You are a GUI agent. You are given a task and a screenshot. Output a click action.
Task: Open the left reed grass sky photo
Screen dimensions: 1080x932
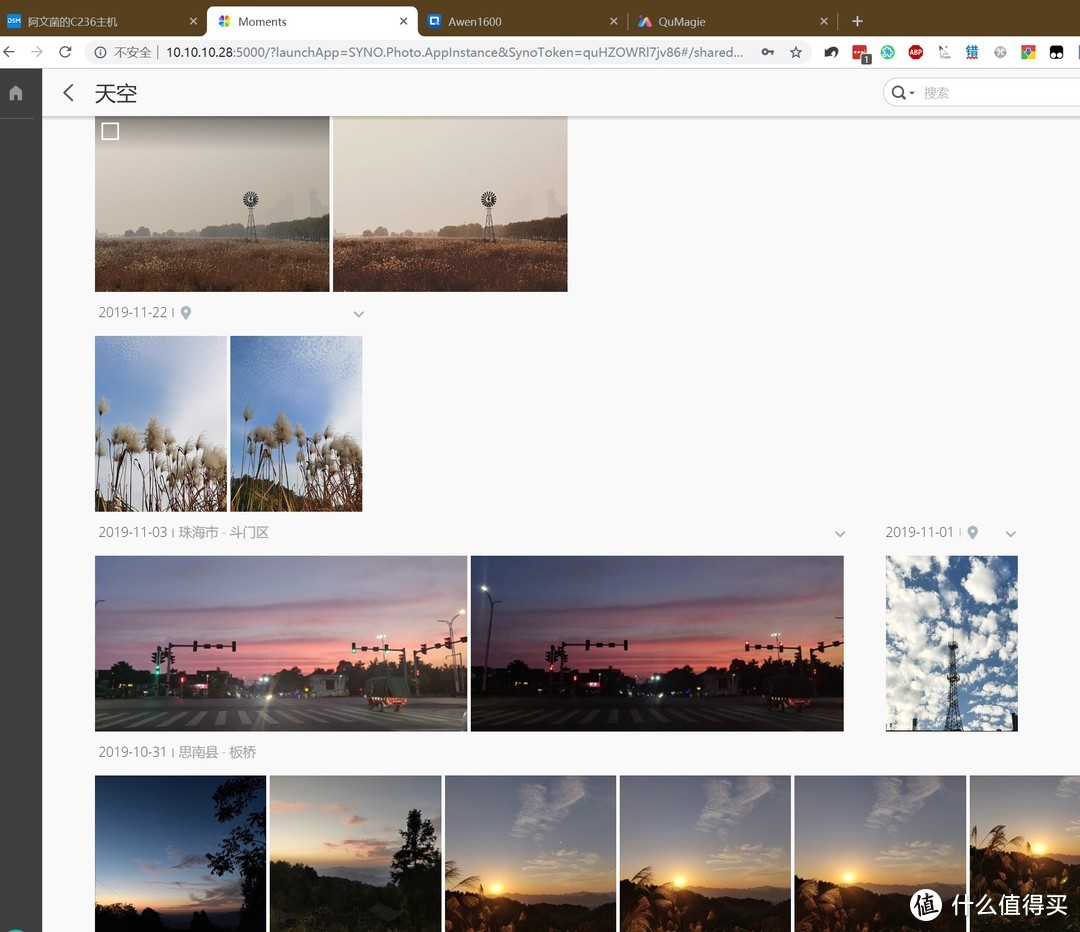(161, 424)
